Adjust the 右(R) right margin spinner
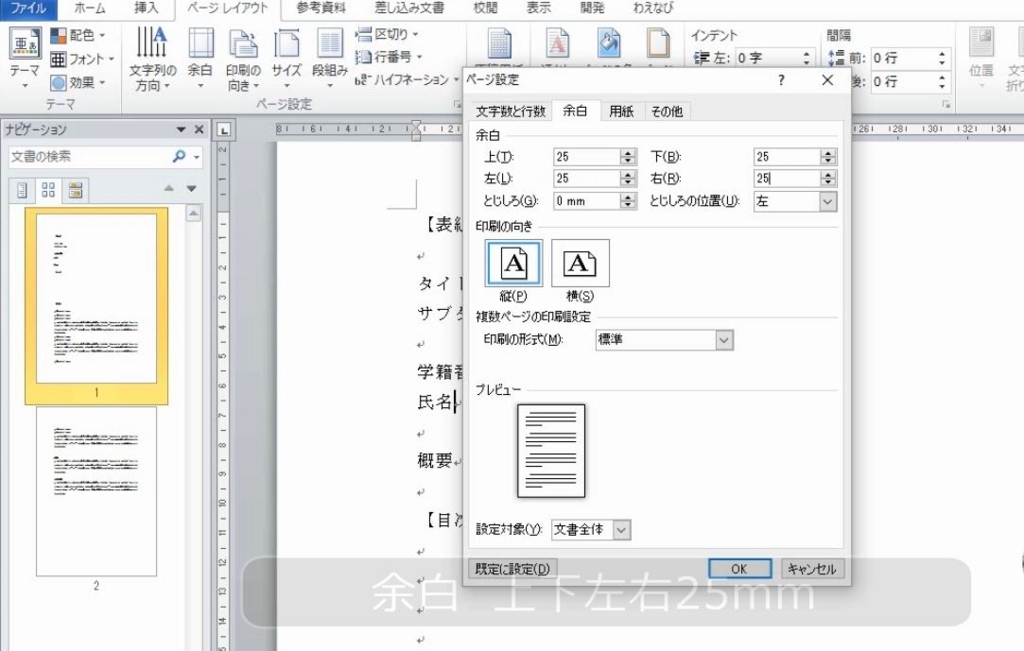This screenshot has width=1024, height=651. click(x=828, y=178)
